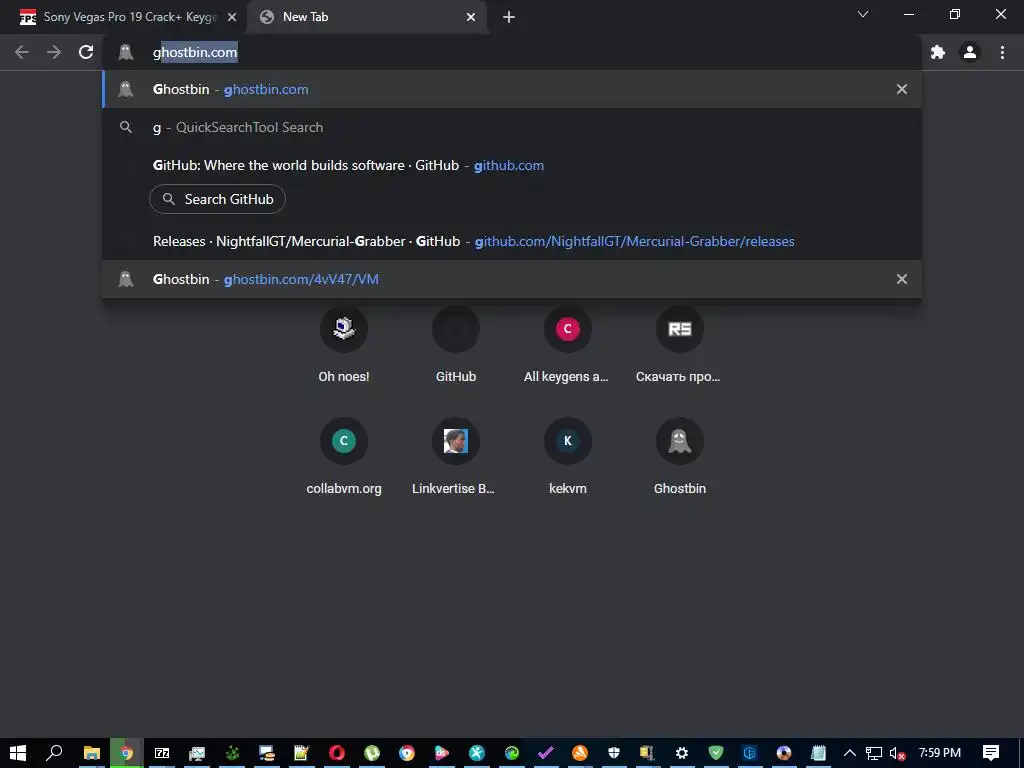
Task: Open the Avast orange icon in taskbar
Action: coord(580,753)
